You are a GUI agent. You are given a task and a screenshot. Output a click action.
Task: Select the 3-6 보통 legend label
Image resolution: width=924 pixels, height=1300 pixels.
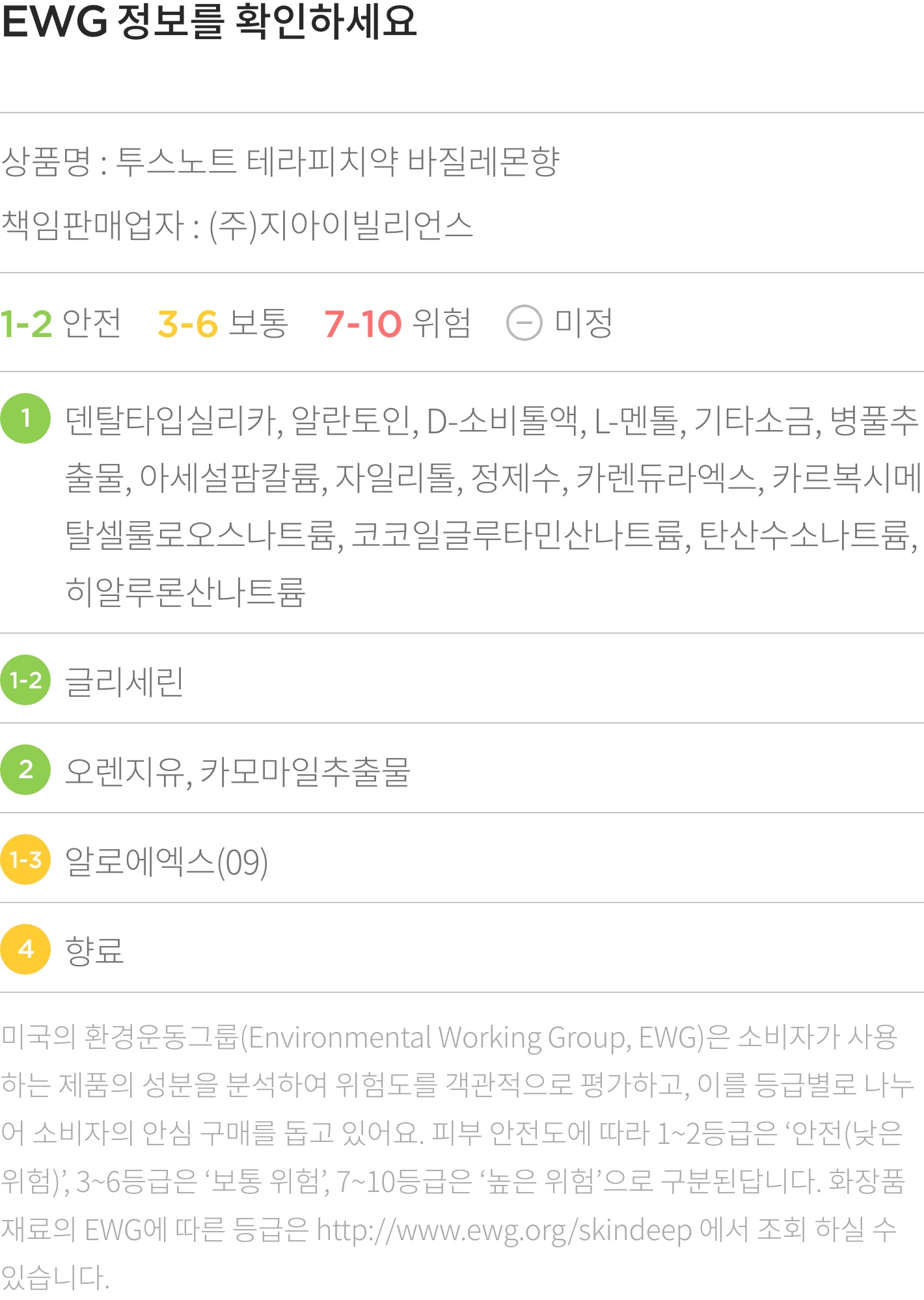(223, 323)
